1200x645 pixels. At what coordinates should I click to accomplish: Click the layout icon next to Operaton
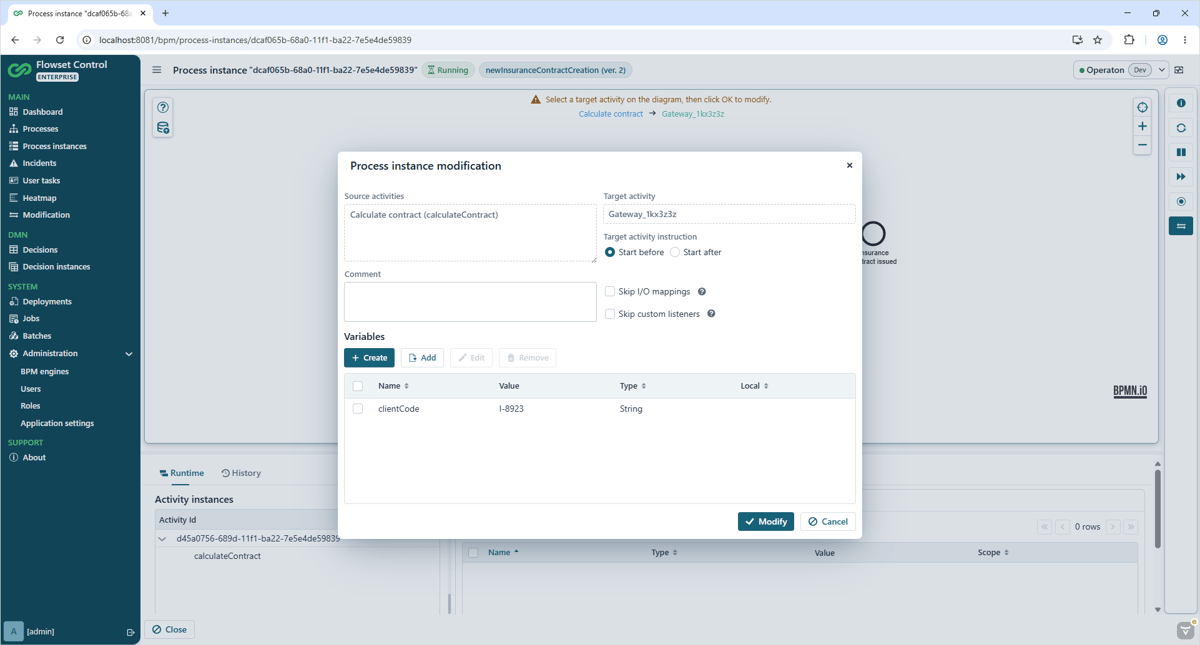(1179, 70)
